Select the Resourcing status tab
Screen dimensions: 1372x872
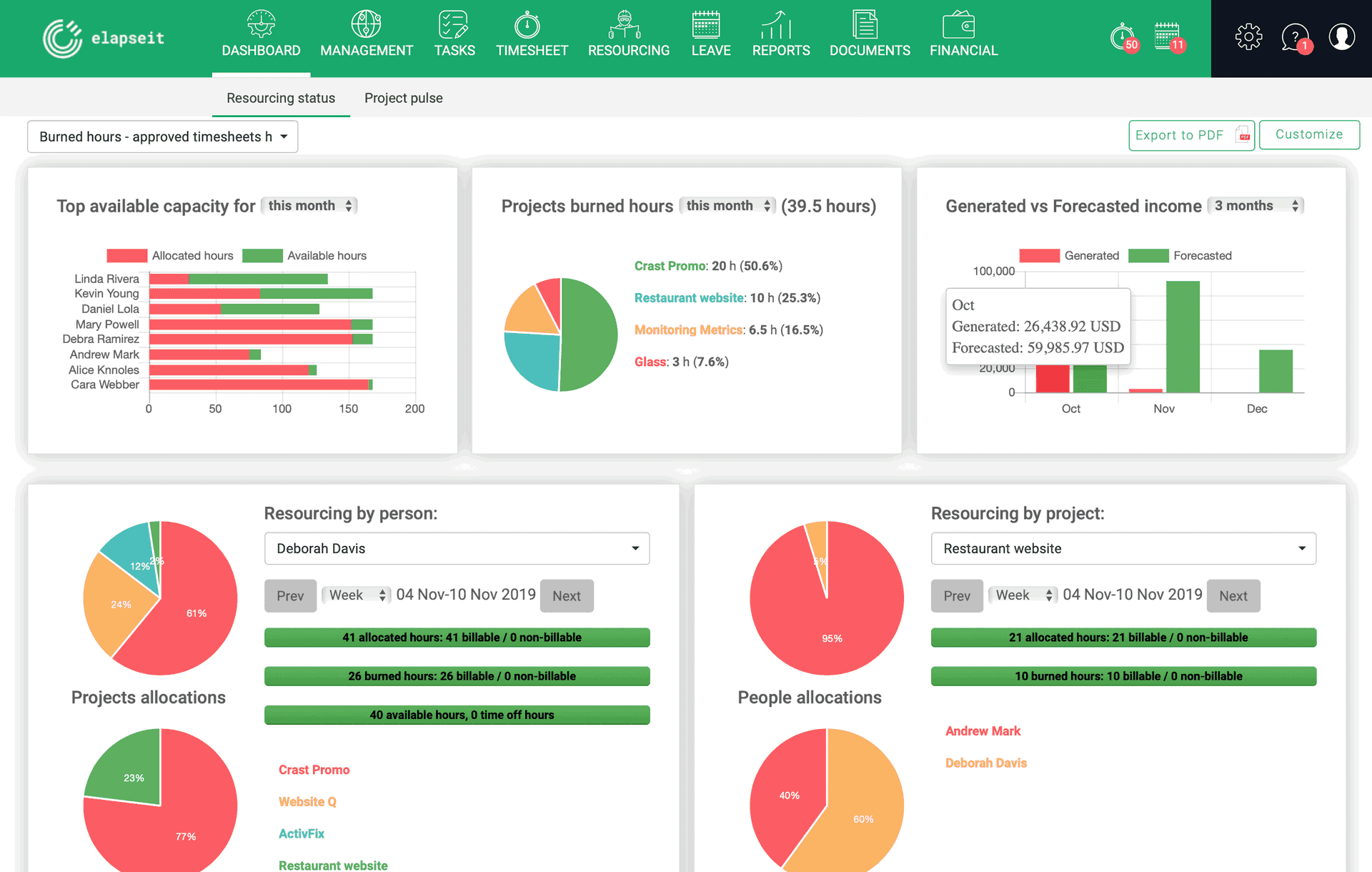pyautogui.click(x=280, y=97)
